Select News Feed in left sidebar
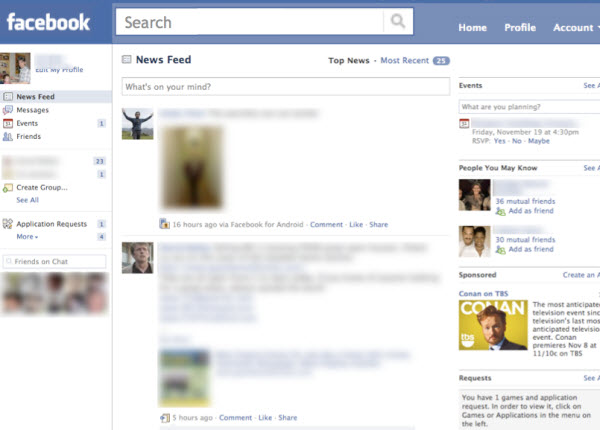The image size is (600, 430). coord(56,97)
